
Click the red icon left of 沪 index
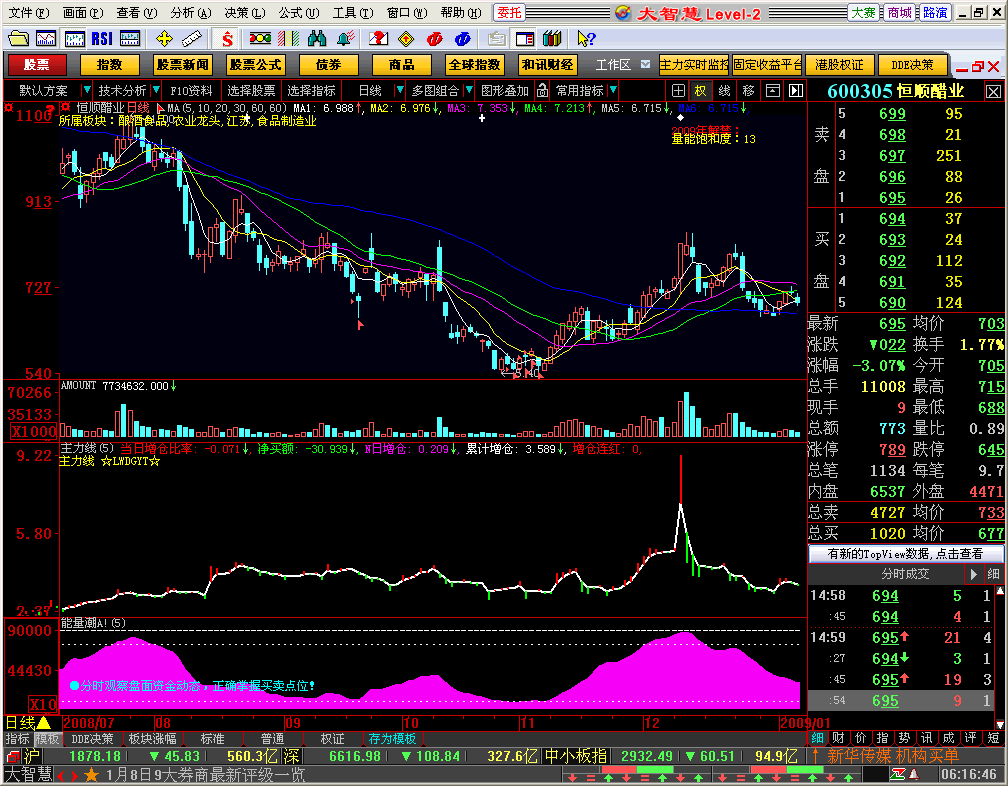click(x=13, y=756)
